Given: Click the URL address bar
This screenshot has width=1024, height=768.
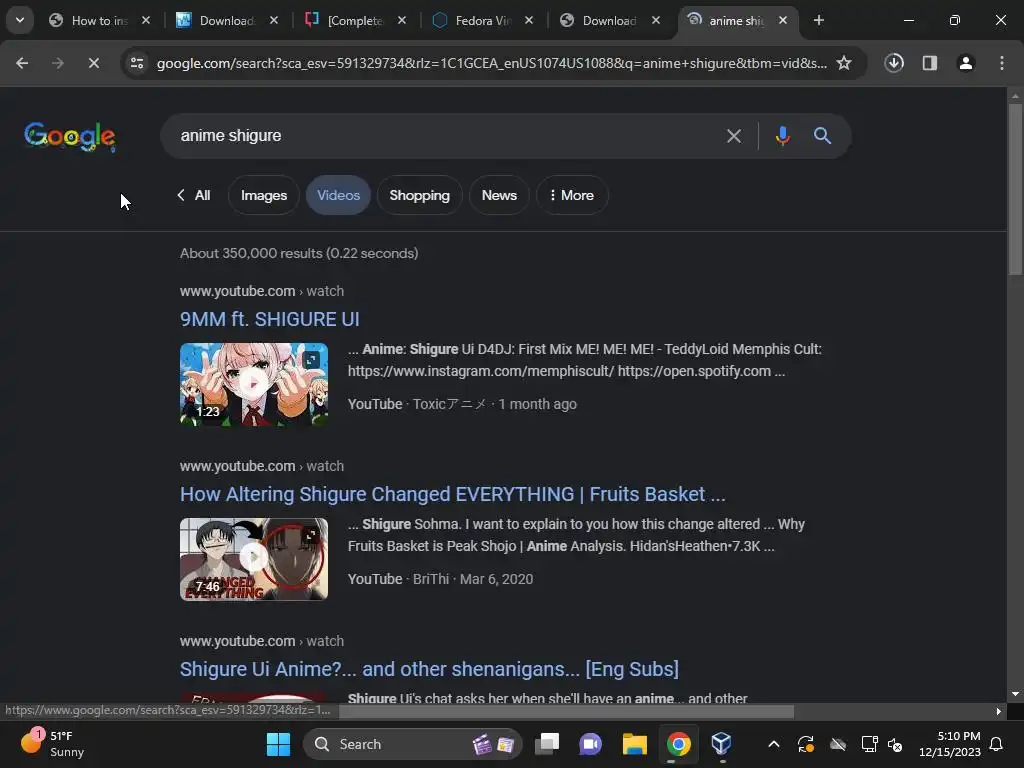Looking at the screenshot, I should tap(491, 63).
